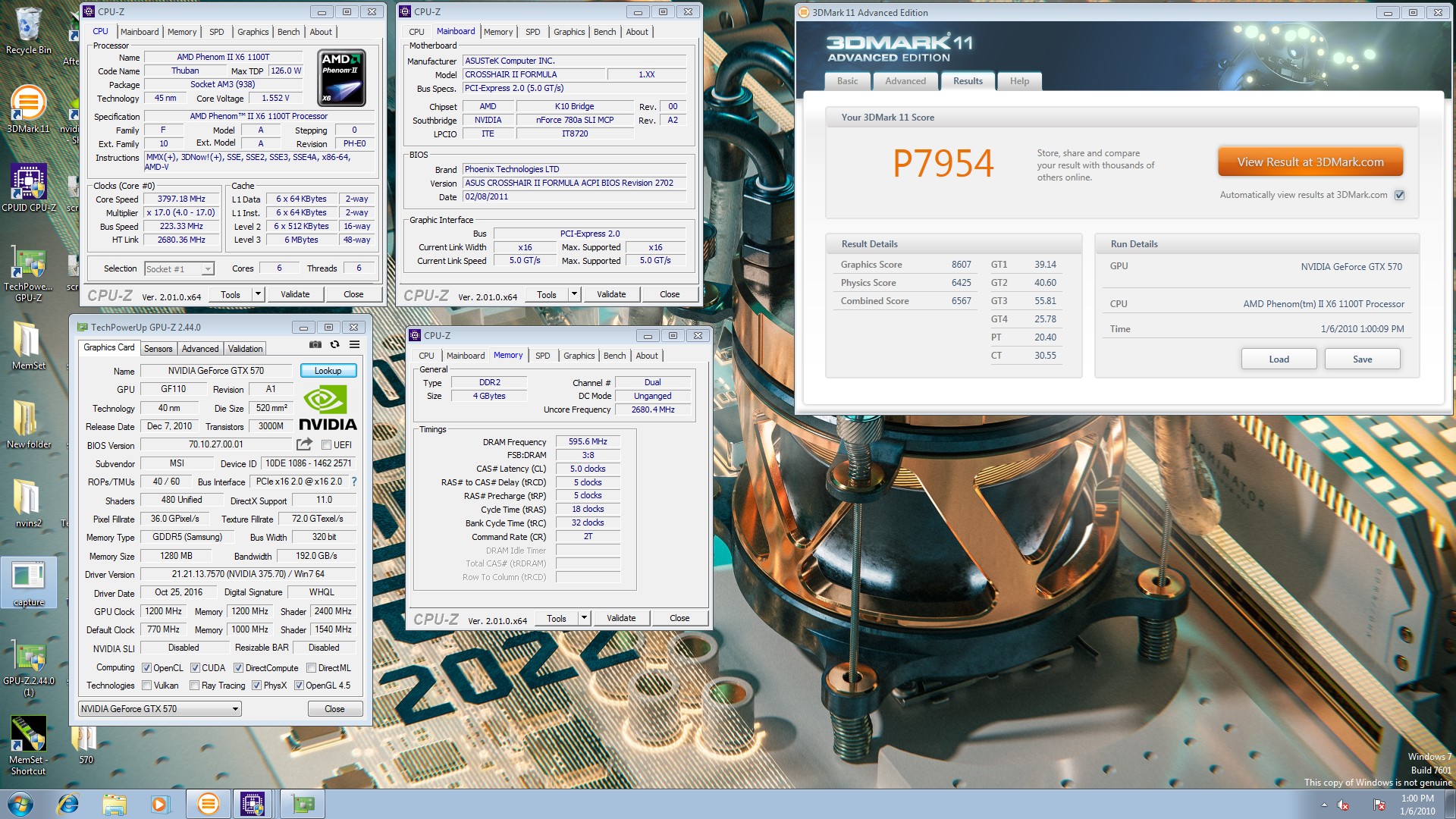Viewport: 1456px width, 819px height.
Task: Open the Advanced tab in 3DMark 11
Action: click(905, 81)
